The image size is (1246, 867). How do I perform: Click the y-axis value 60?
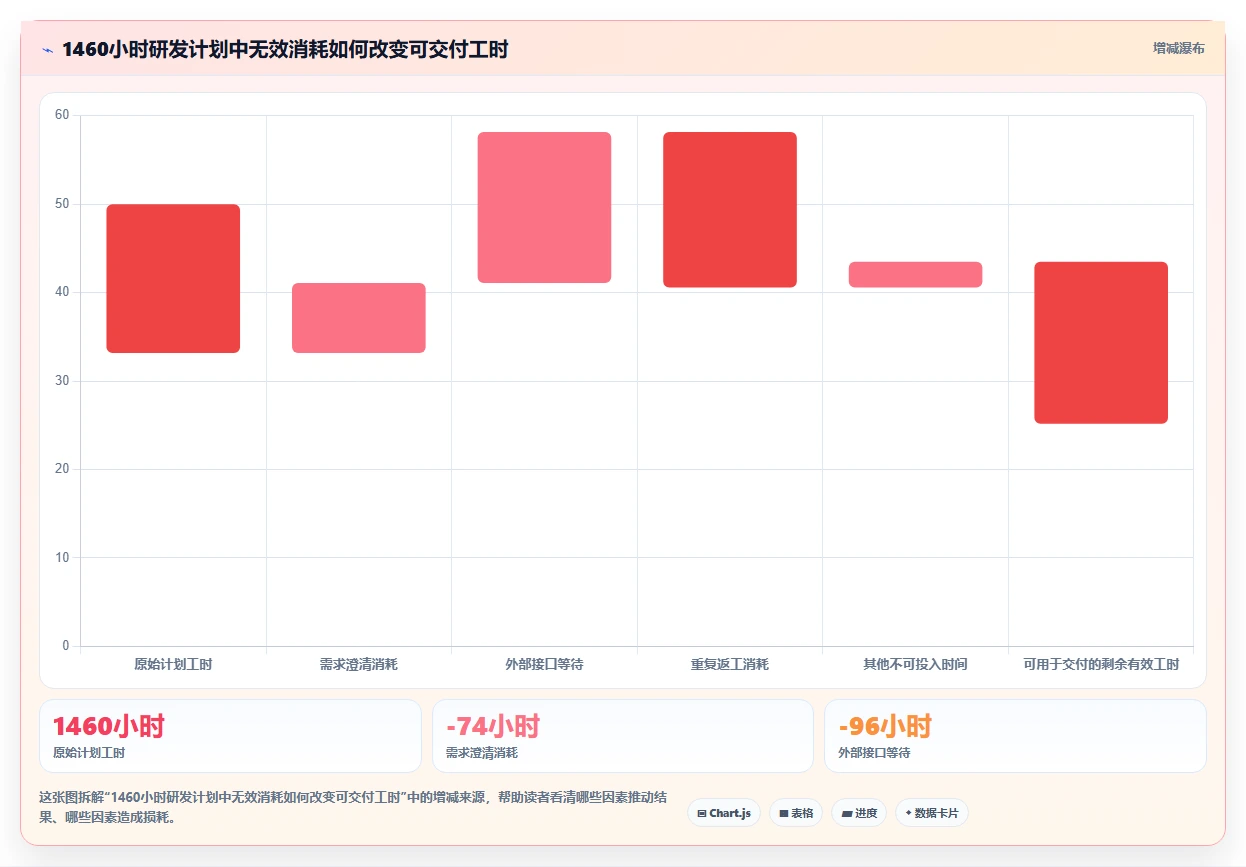click(62, 115)
